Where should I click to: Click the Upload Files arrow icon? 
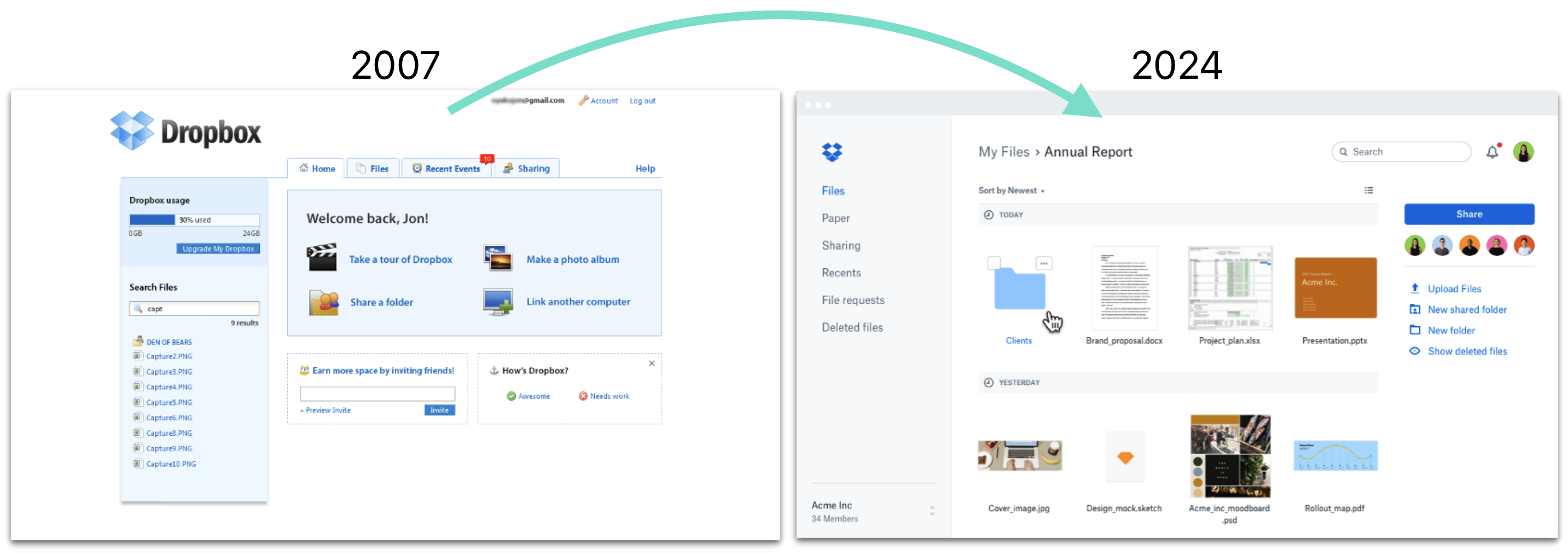pyautogui.click(x=1415, y=288)
